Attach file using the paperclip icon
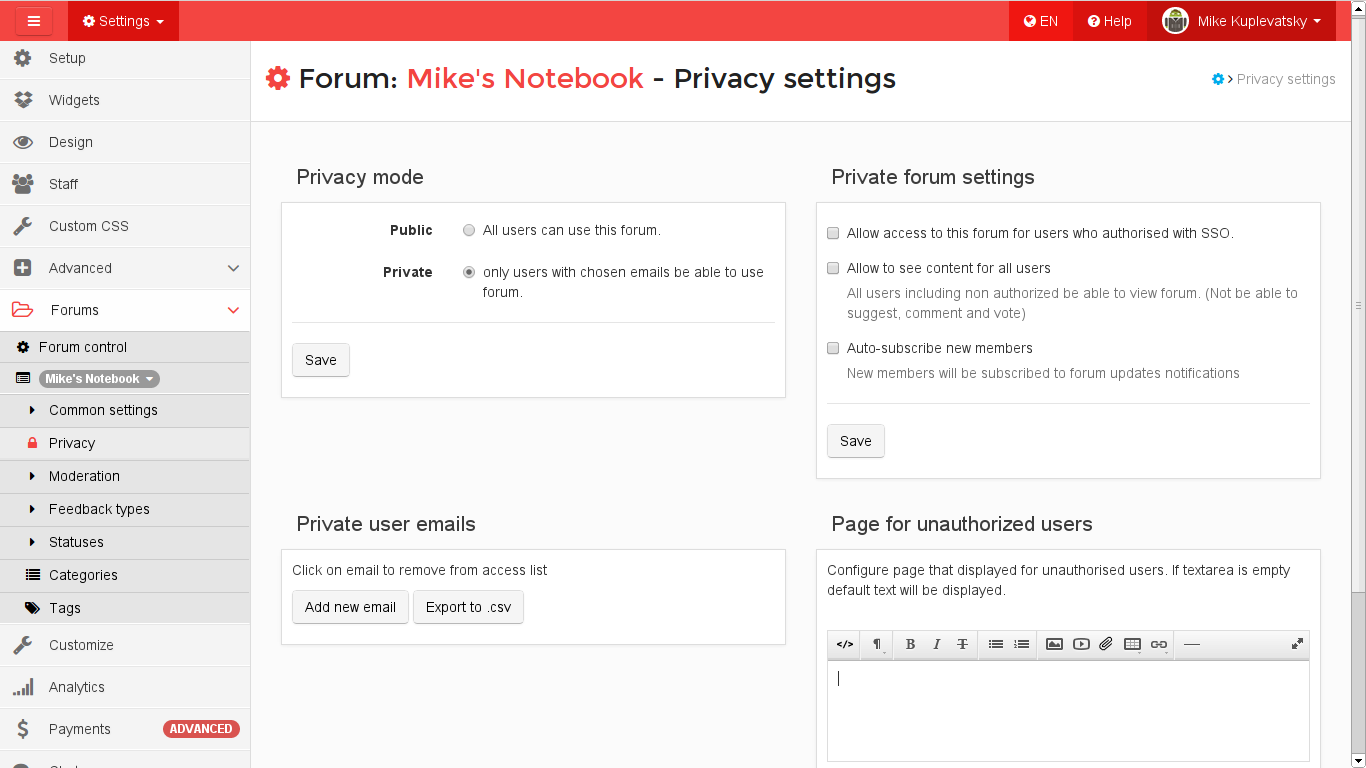The width and height of the screenshot is (1366, 768). [x=1106, y=644]
